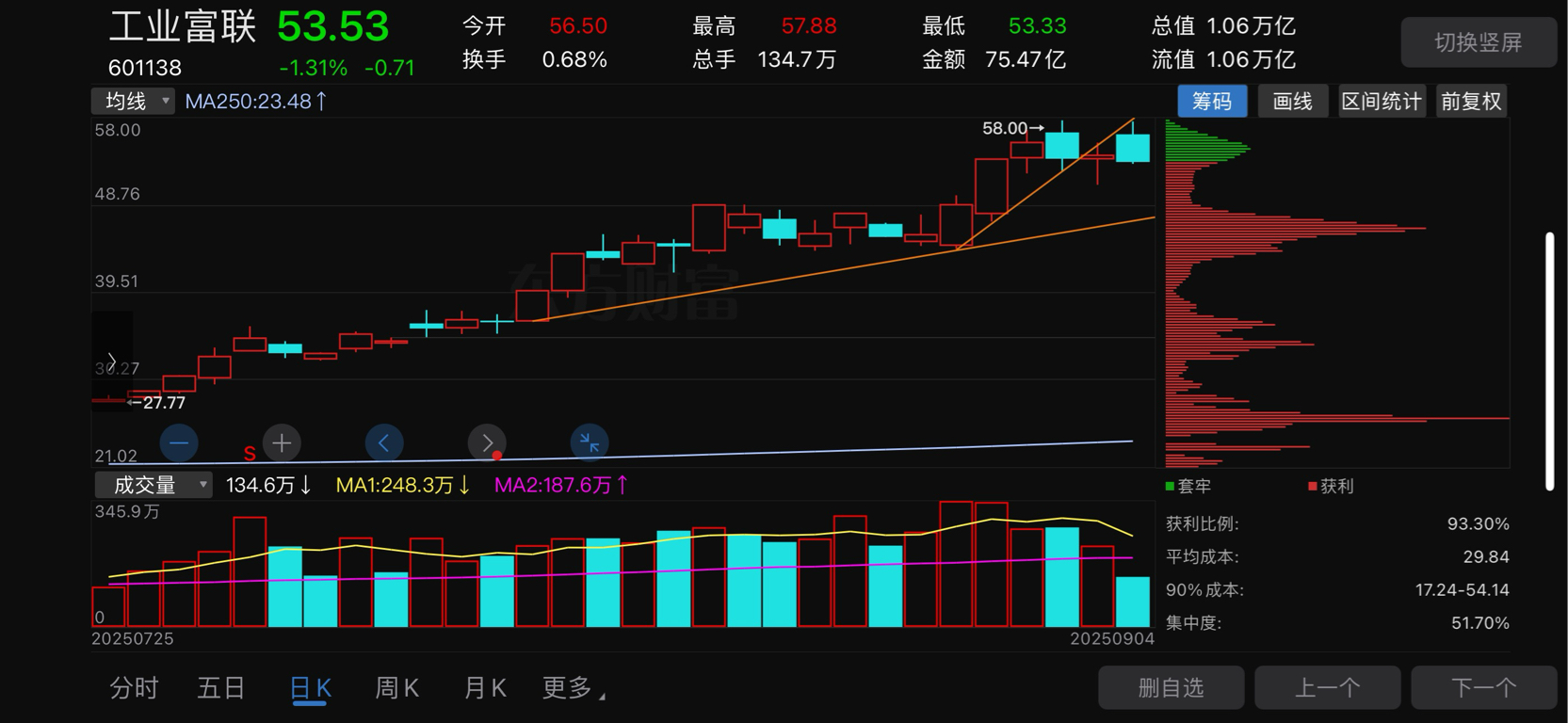Click 最高 high price 57.88

[809, 26]
